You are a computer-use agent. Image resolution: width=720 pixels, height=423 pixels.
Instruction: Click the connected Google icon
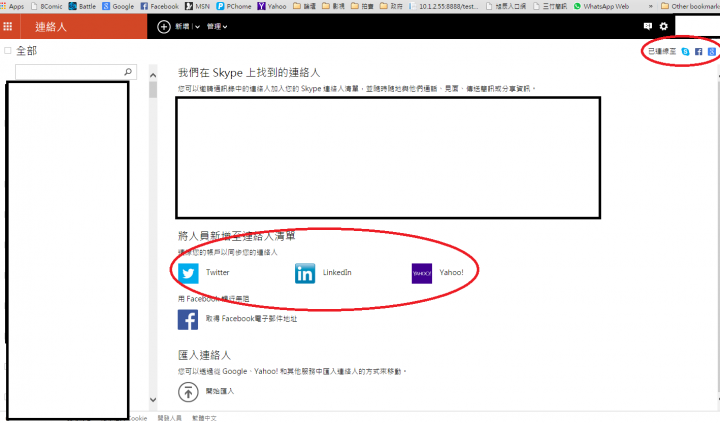712,51
